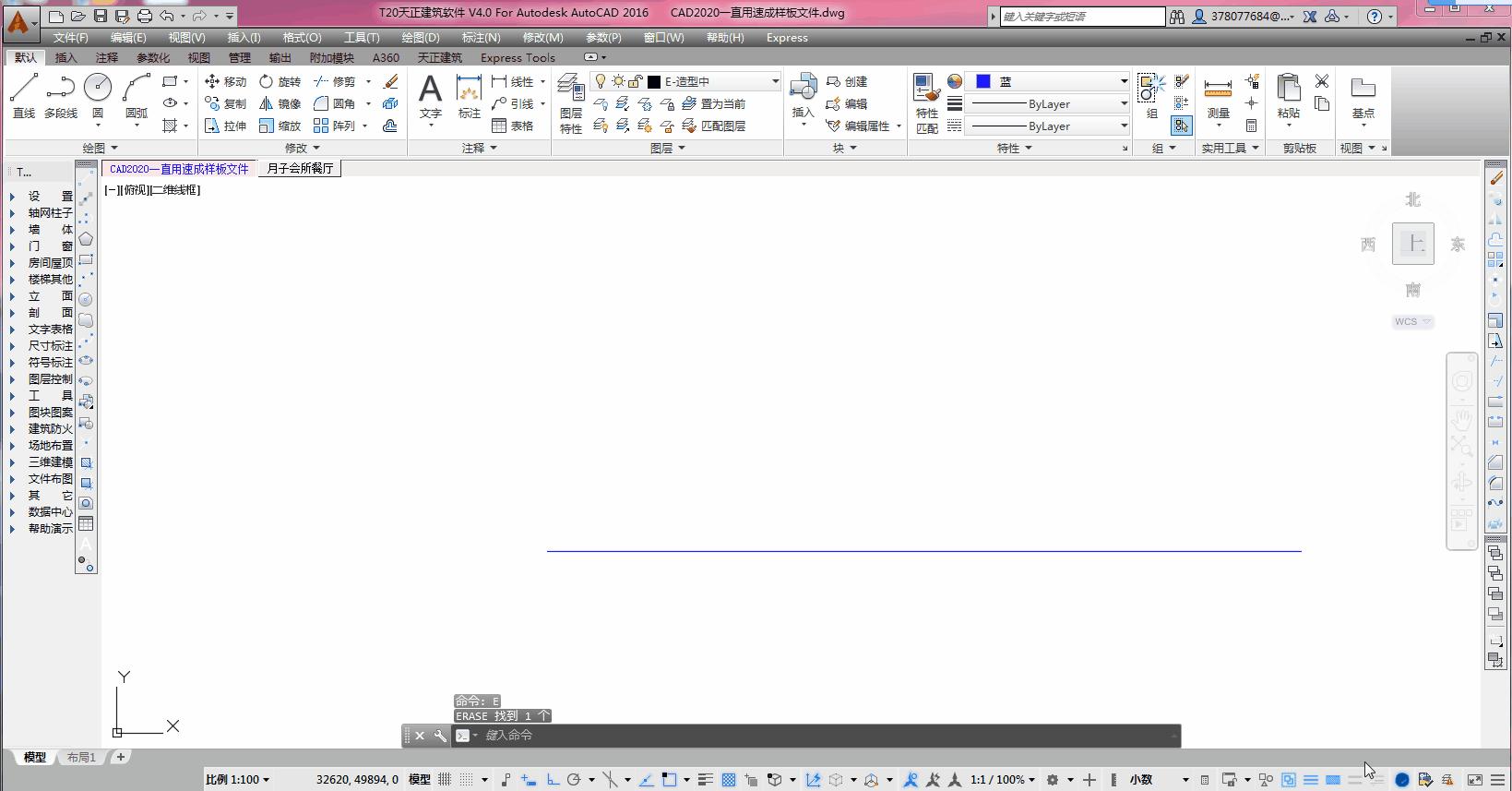The height and width of the screenshot is (791, 1512).
Task: Switch to the 天正建筑 ribbon tab
Action: click(439, 57)
